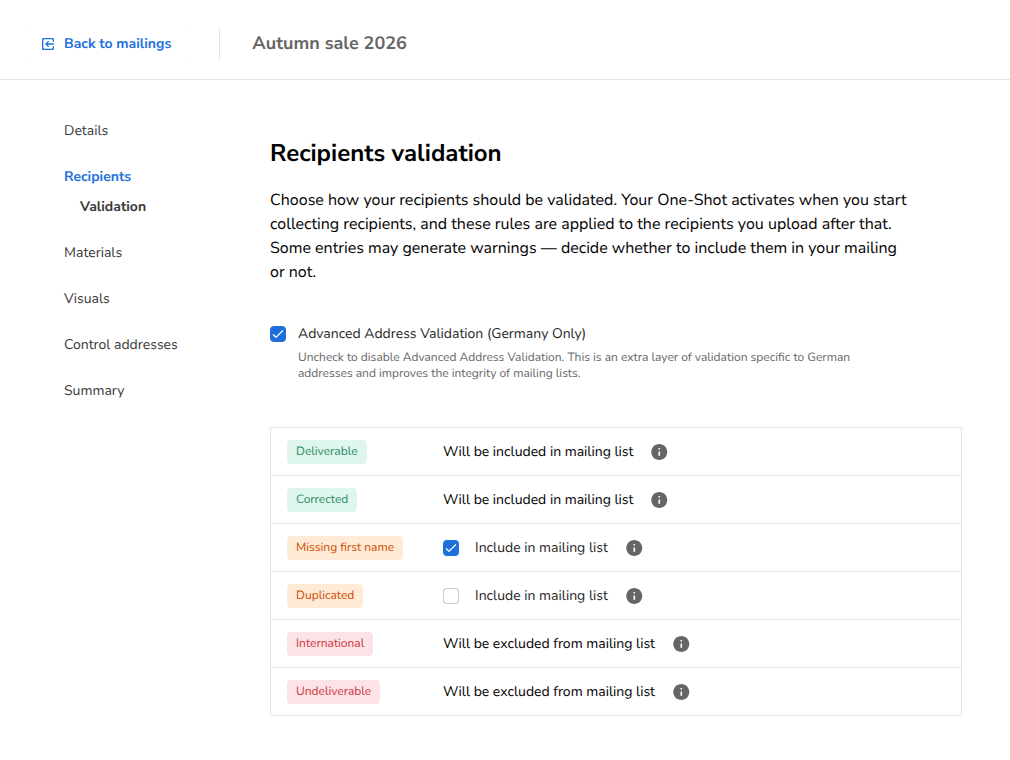Viewport: 1010px width, 760px height.
Task: Open info icon for International row
Action: [681, 644]
